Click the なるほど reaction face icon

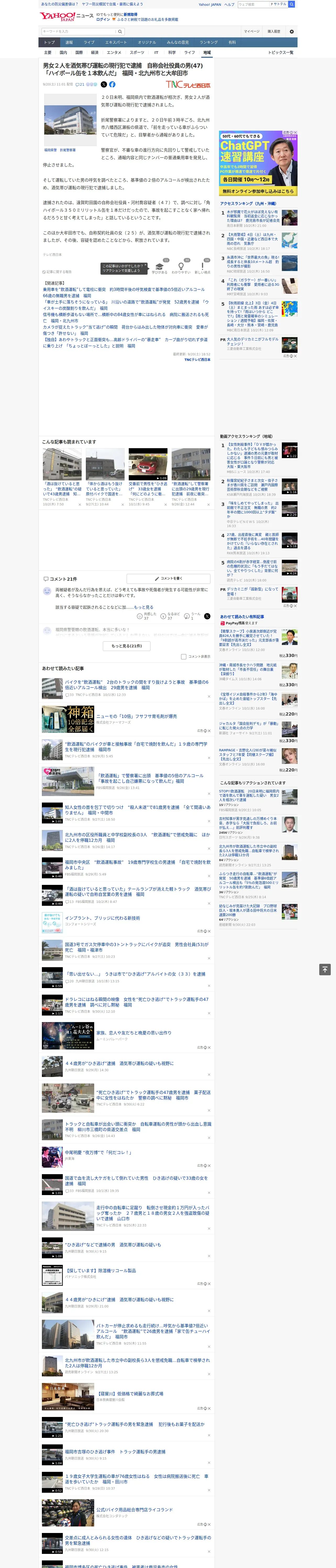click(x=164, y=616)
